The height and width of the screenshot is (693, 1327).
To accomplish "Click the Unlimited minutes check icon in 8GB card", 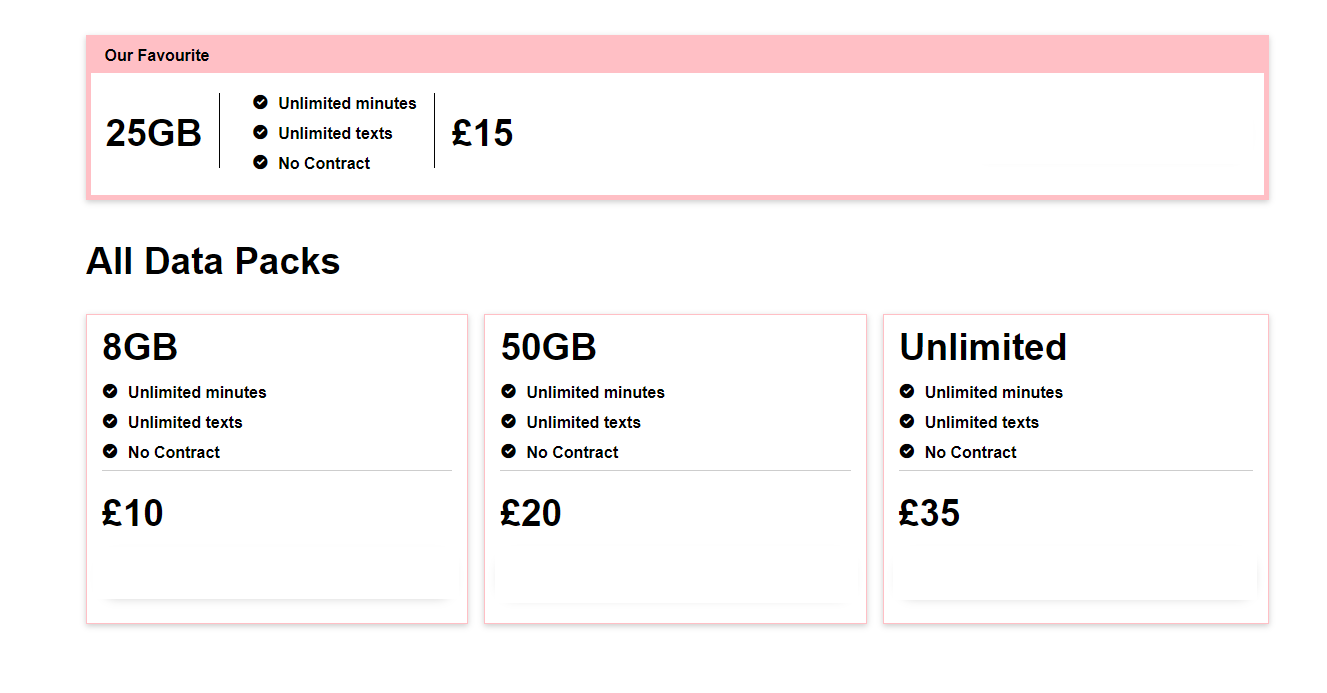I will click(110, 391).
